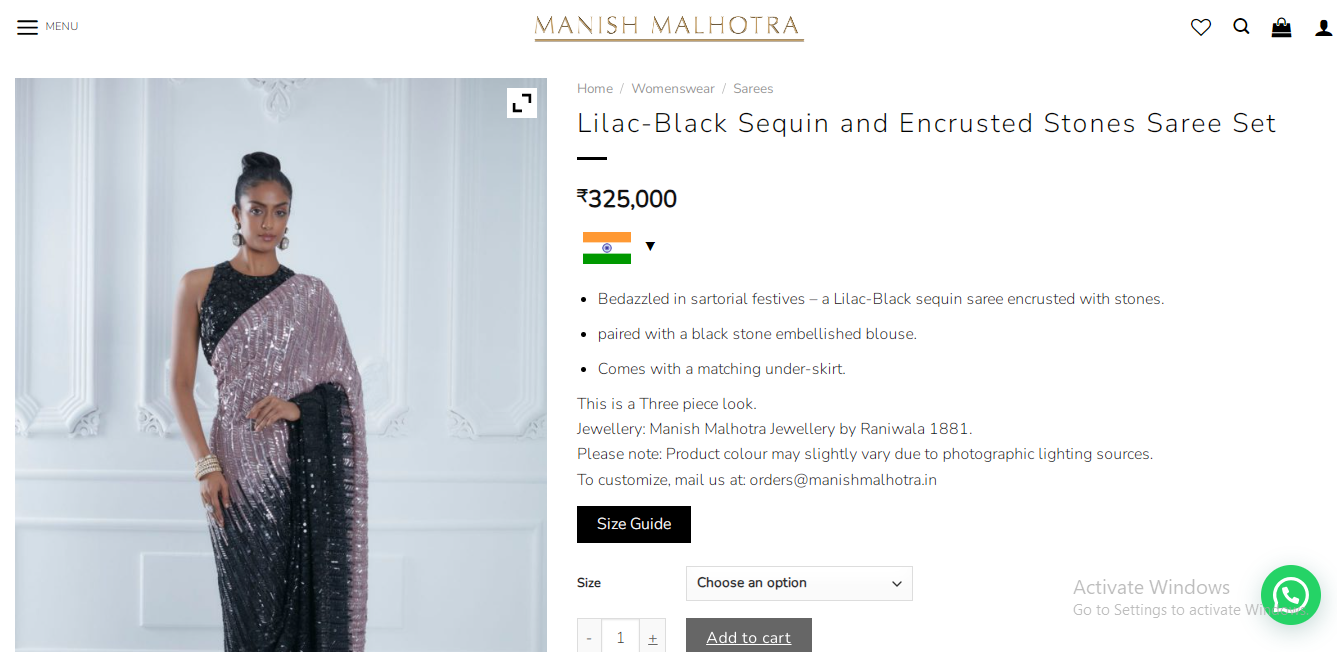Open the Sarees breadcrumb category
Viewport: 1337px width, 652px height.
click(753, 89)
